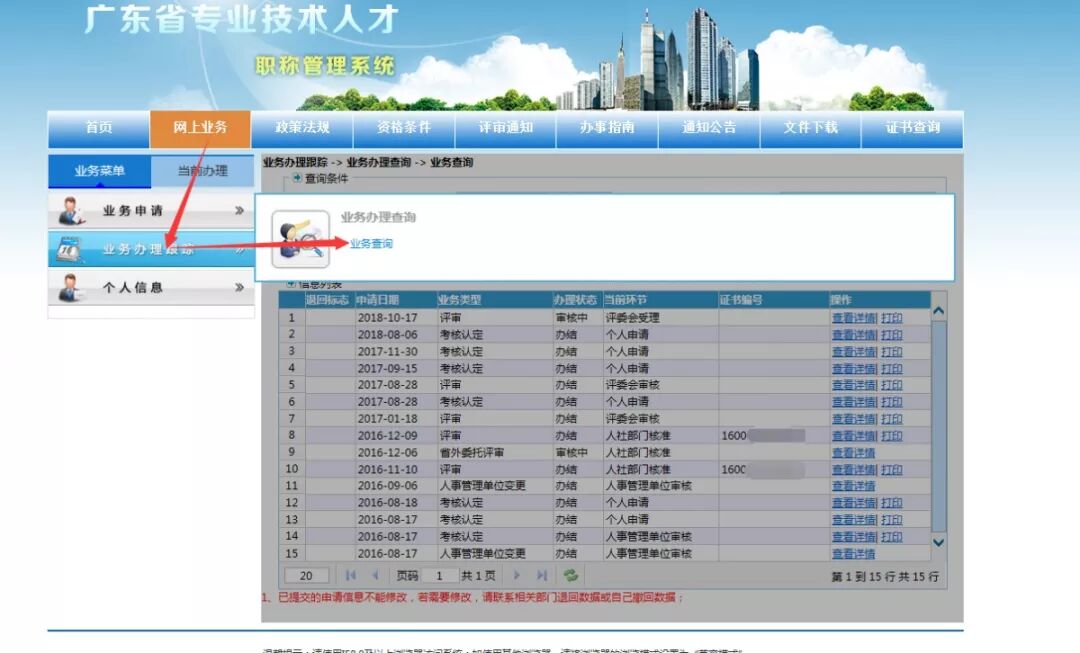Collapse the 信息列表 section
Screen dimensions: 1080x653
290,284
